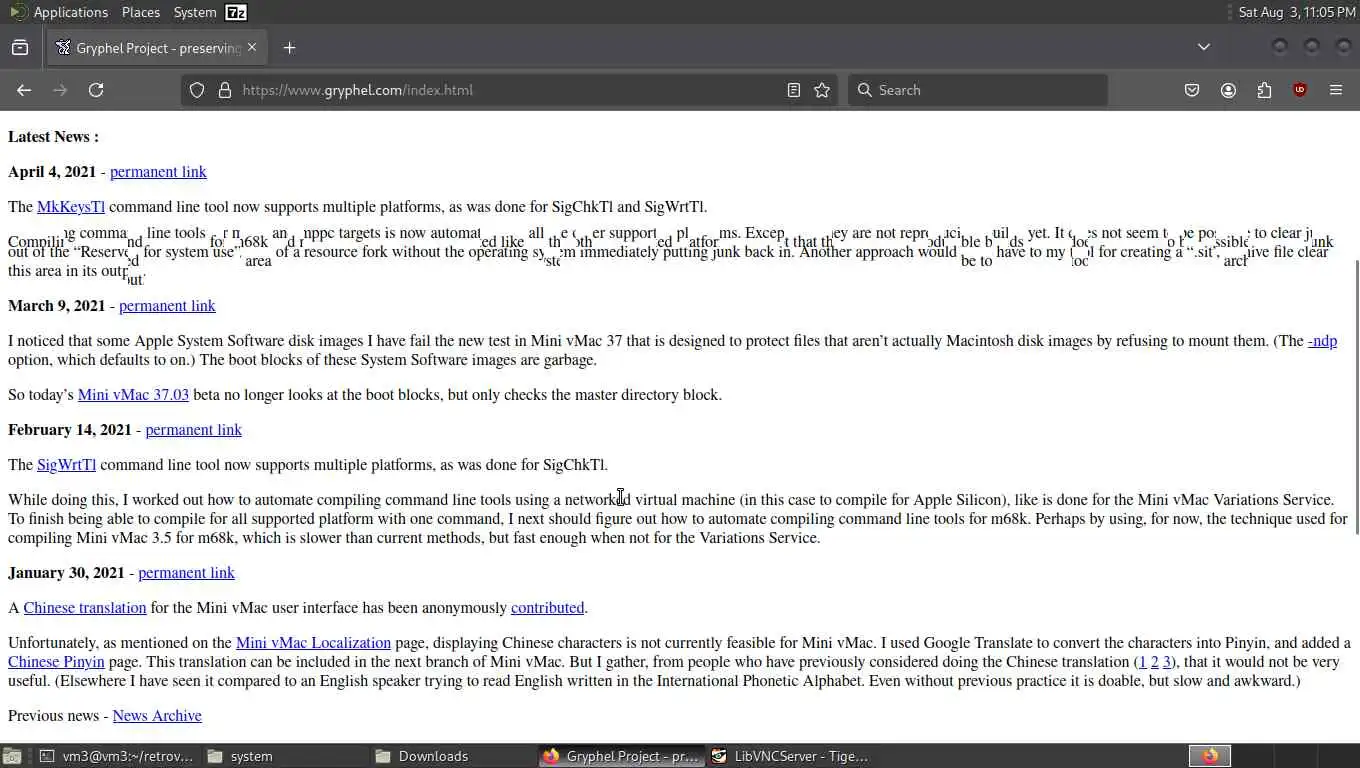The height and width of the screenshot is (768, 1360).
Task: Open the Chinese translation link
Action: tap(85, 608)
